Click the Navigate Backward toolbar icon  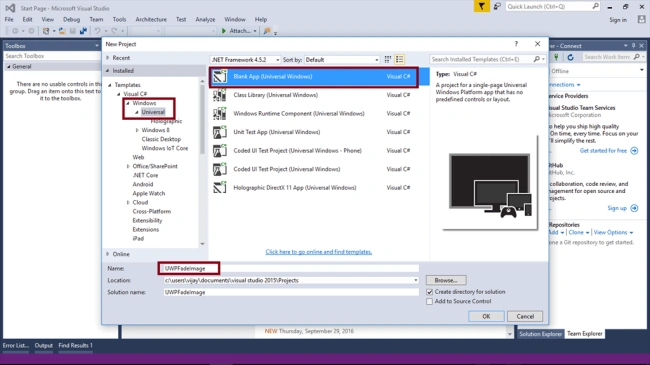(x=15, y=31)
